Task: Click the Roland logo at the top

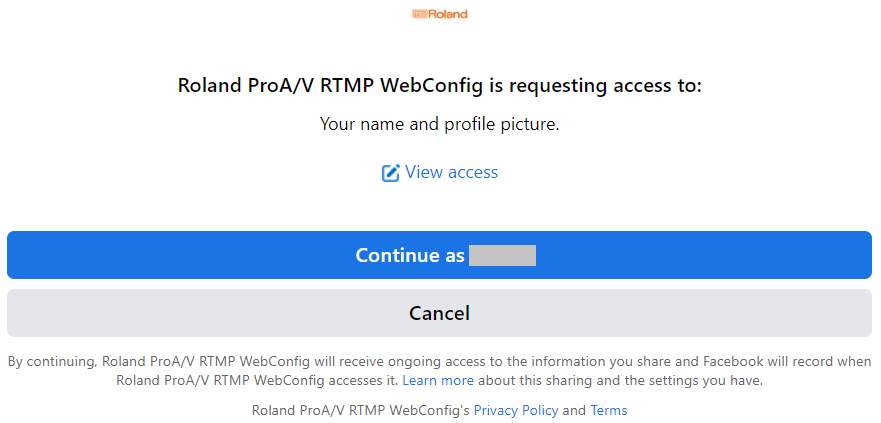Action: point(439,14)
